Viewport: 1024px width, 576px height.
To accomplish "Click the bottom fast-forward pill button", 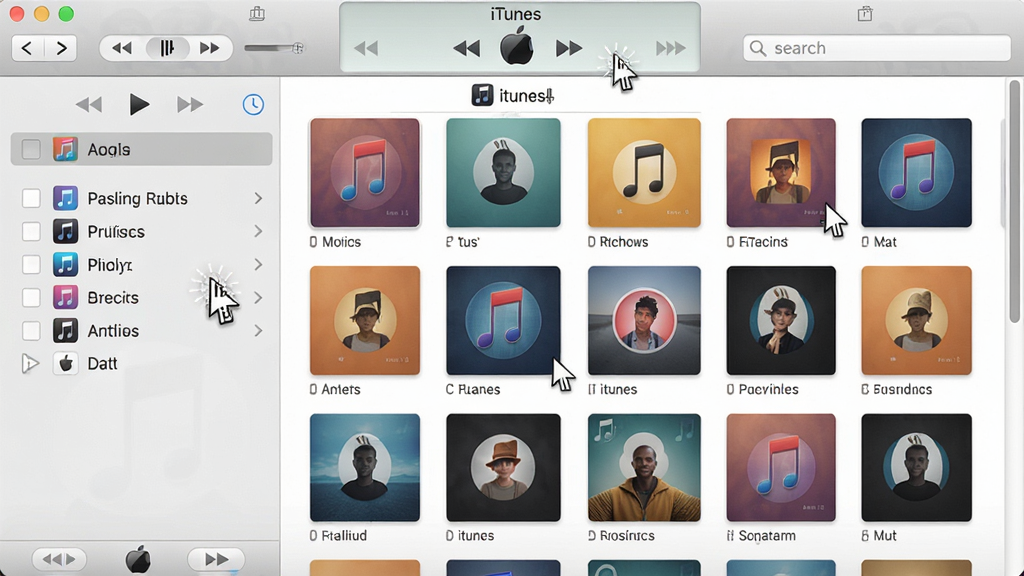I will [216, 560].
